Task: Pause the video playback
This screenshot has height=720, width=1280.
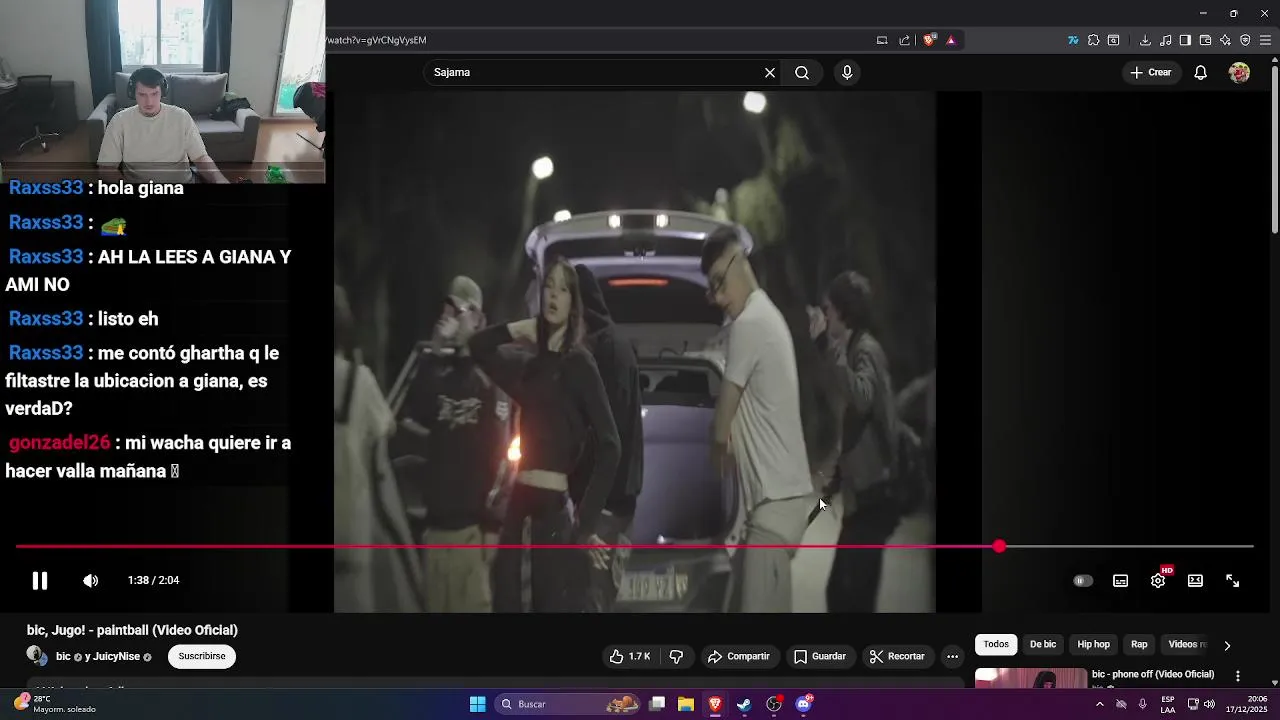Action: [40, 581]
